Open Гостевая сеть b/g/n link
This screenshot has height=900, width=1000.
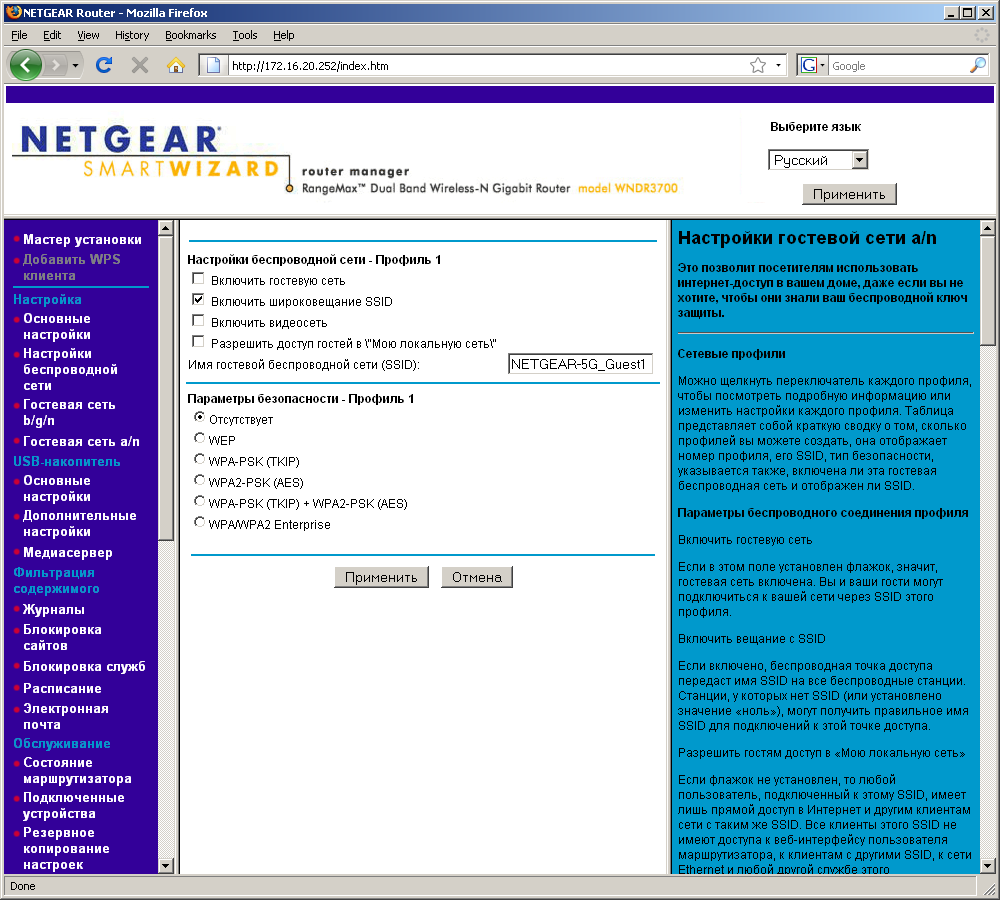click(69, 412)
